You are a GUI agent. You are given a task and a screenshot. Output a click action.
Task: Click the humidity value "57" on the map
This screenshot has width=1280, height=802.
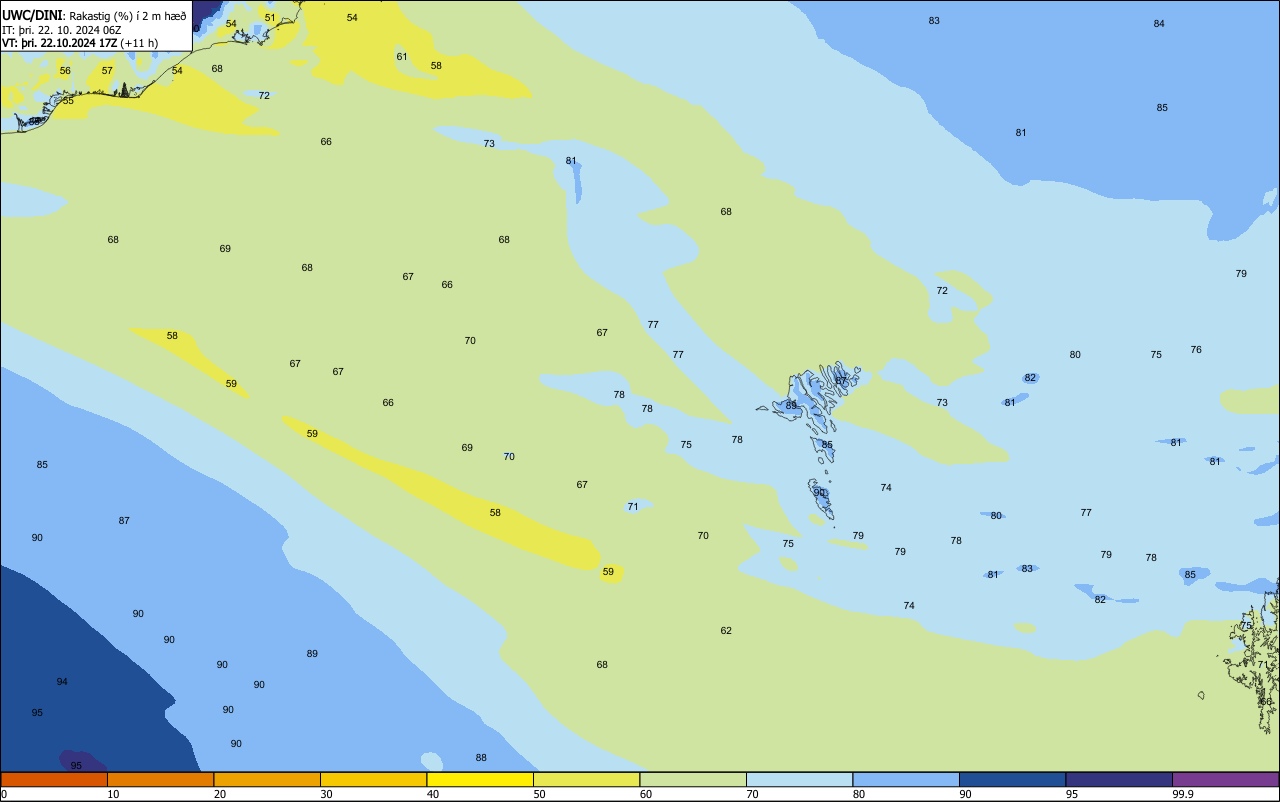107,71
